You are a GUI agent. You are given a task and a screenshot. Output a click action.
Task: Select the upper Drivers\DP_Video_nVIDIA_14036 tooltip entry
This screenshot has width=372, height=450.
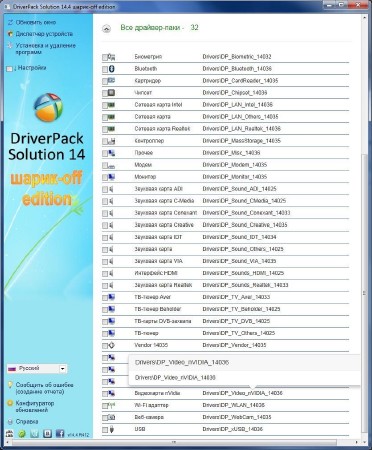pyautogui.click(x=182, y=362)
